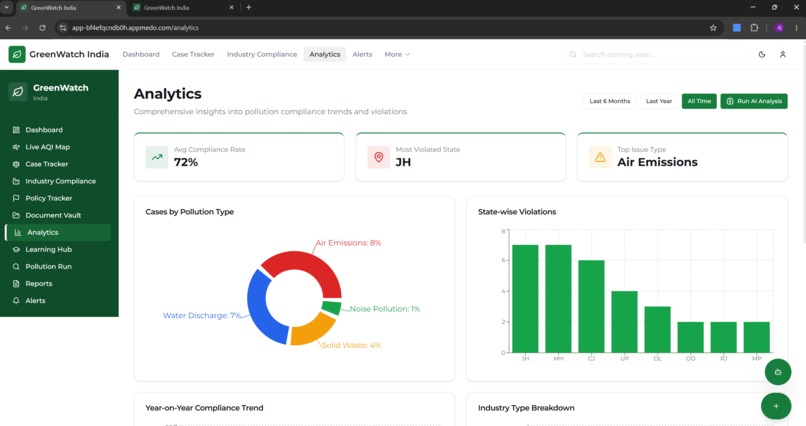806x426 pixels.
Task: Click the 72% compliance rate value
Action: (x=186, y=162)
